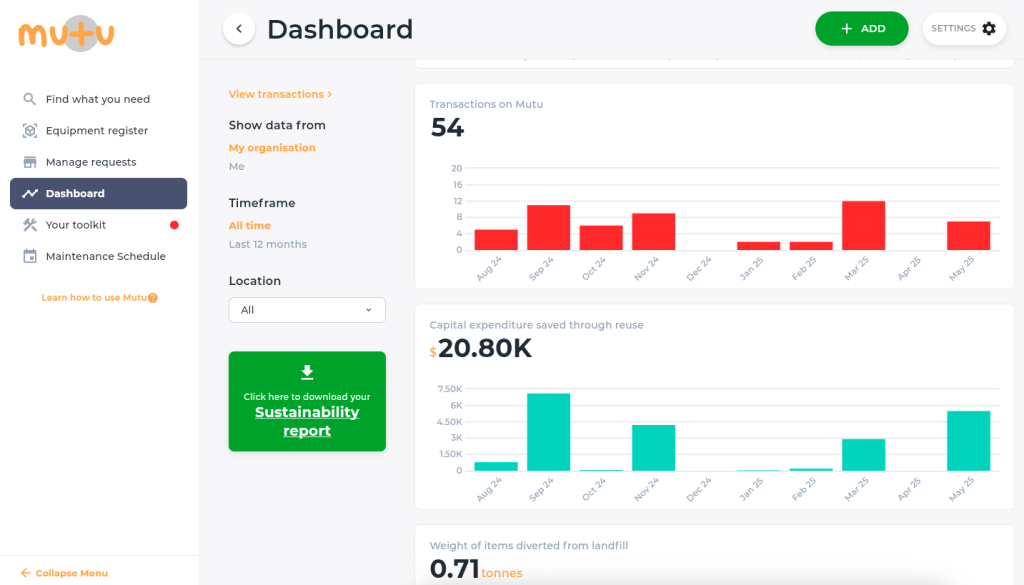Viewport: 1024px width, 585px height.
Task: Open Find what you need
Action: [x=99, y=99]
